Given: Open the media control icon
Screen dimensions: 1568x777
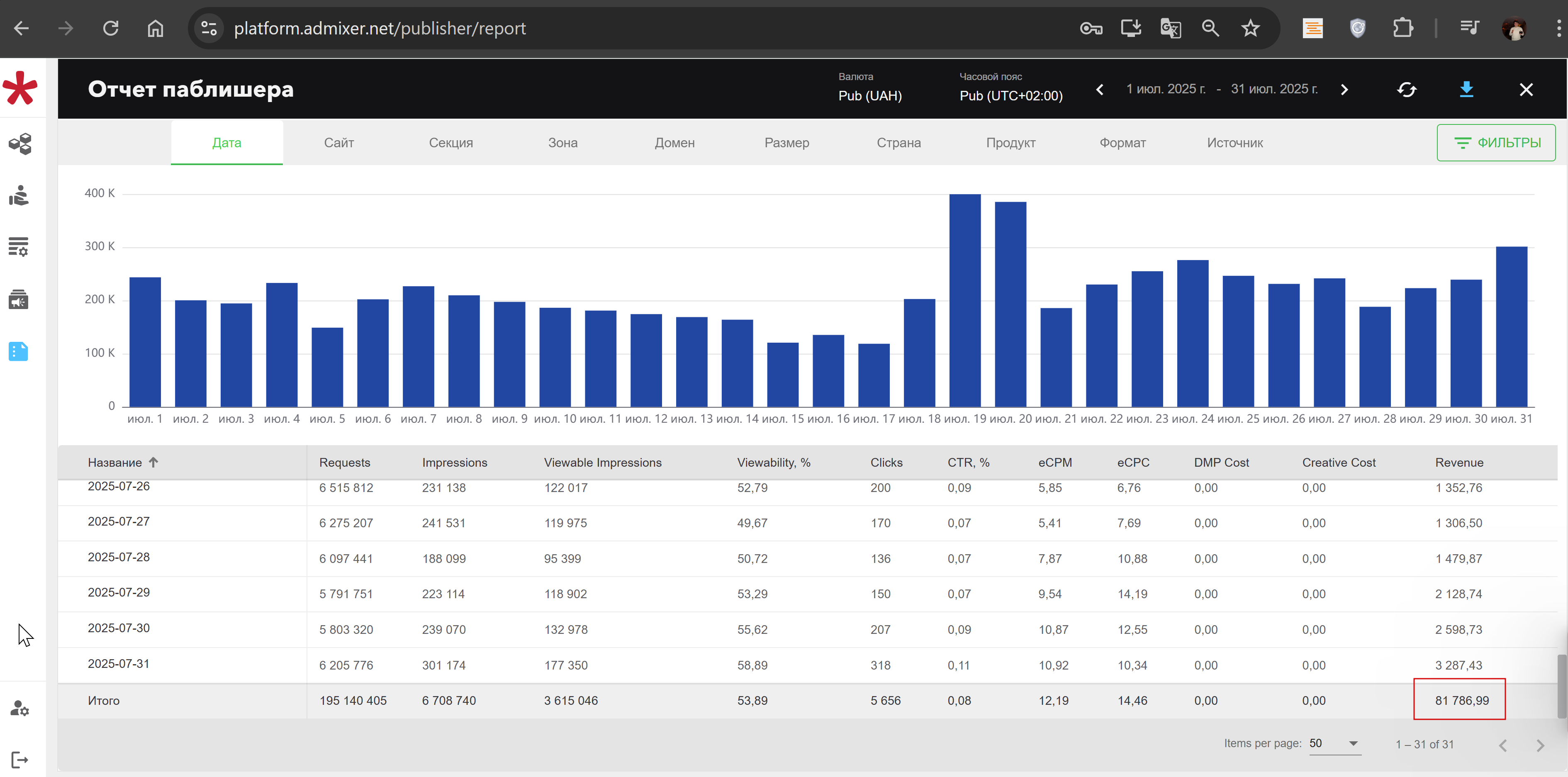Looking at the screenshot, I should 1469,28.
